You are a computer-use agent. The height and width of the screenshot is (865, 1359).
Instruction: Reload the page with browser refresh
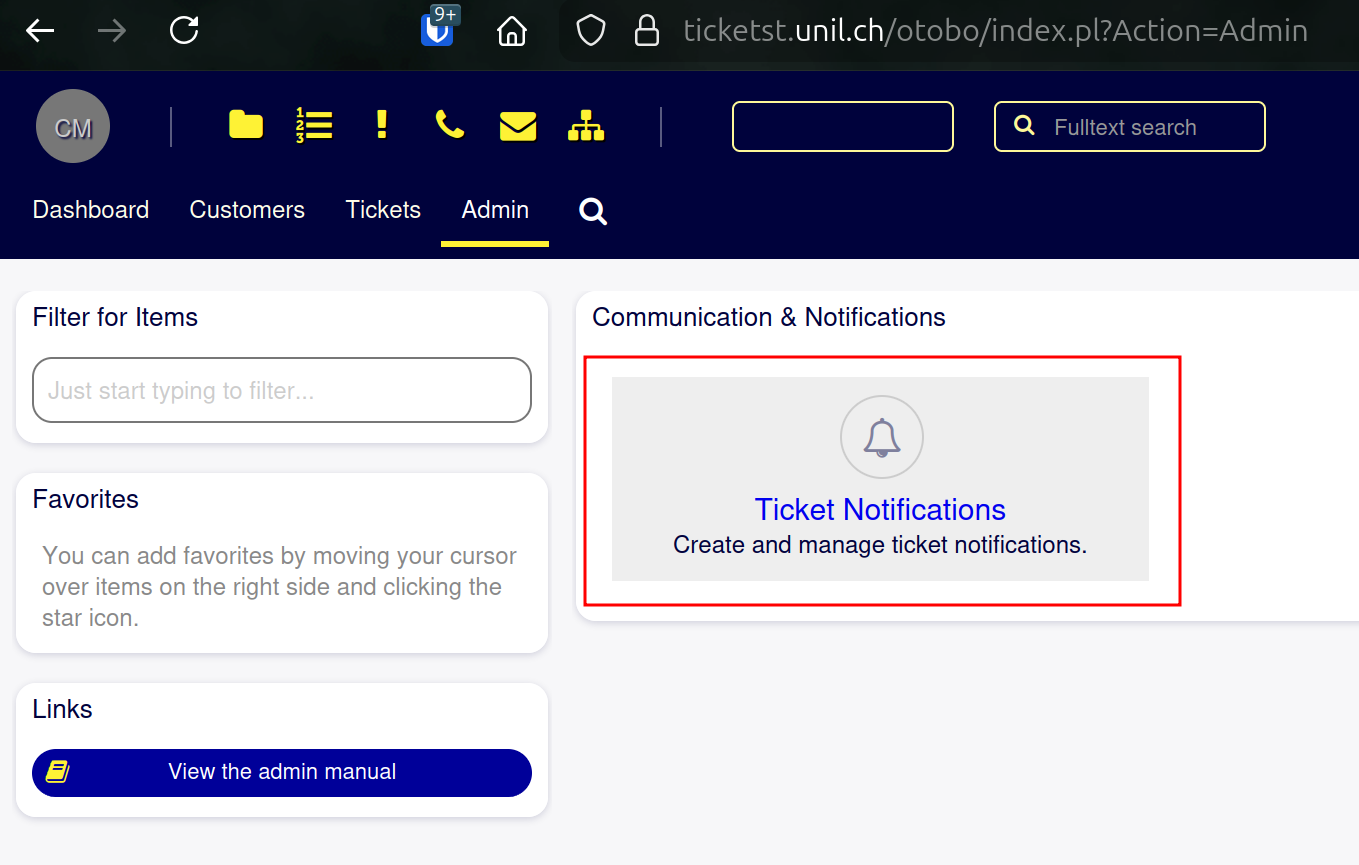coord(184,31)
